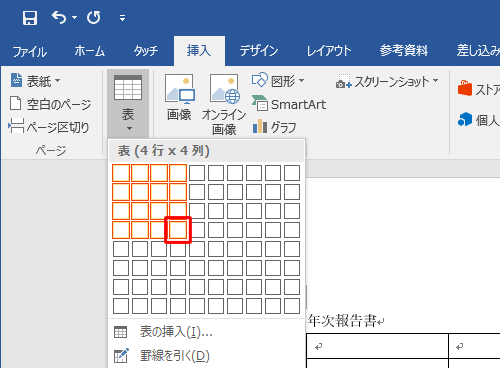Click the second cell of the document table
Viewport: 500px width, 368px height.
[x=475, y=346]
